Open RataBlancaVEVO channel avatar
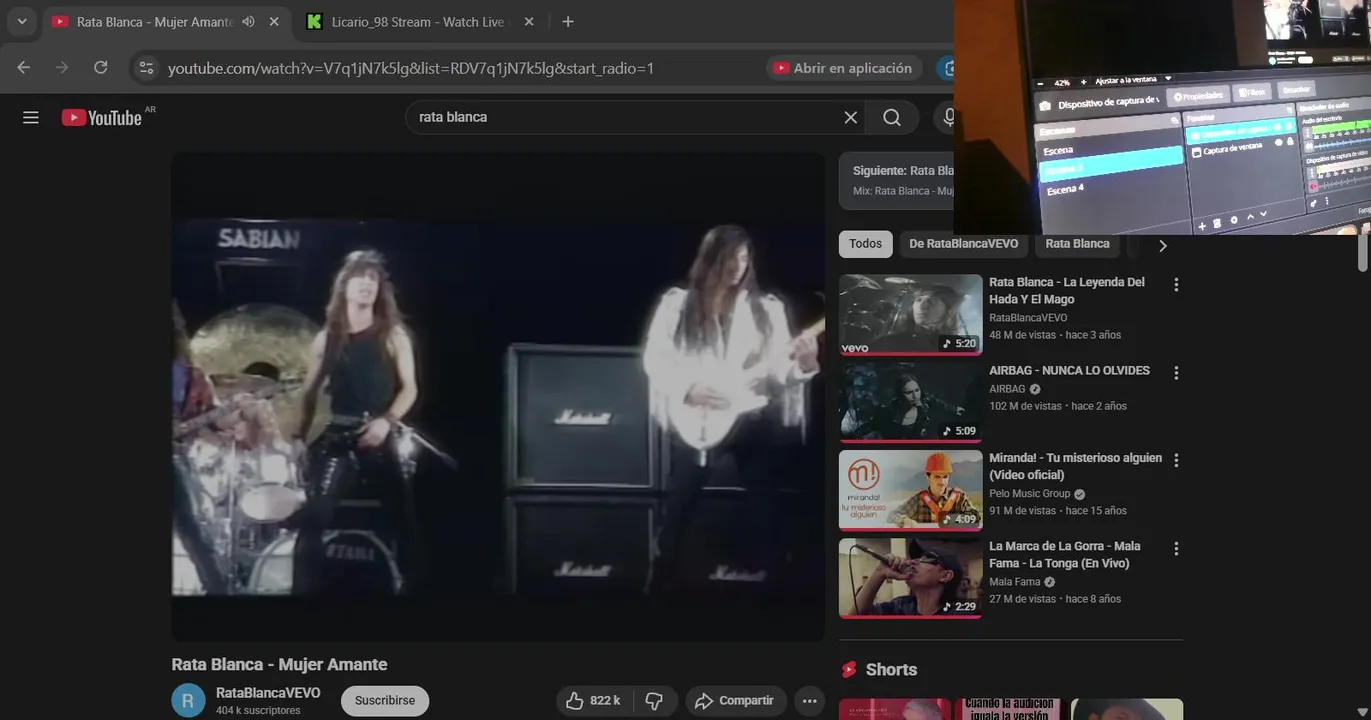 188,701
